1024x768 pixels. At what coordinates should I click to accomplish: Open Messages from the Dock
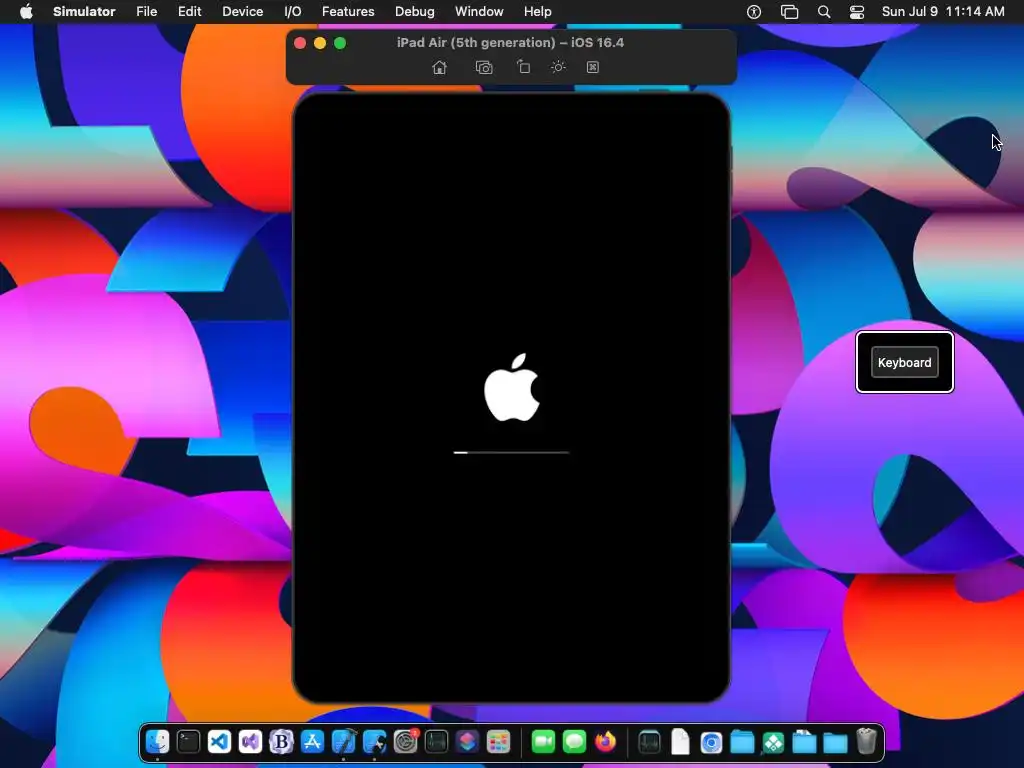[x=575, y=742]
